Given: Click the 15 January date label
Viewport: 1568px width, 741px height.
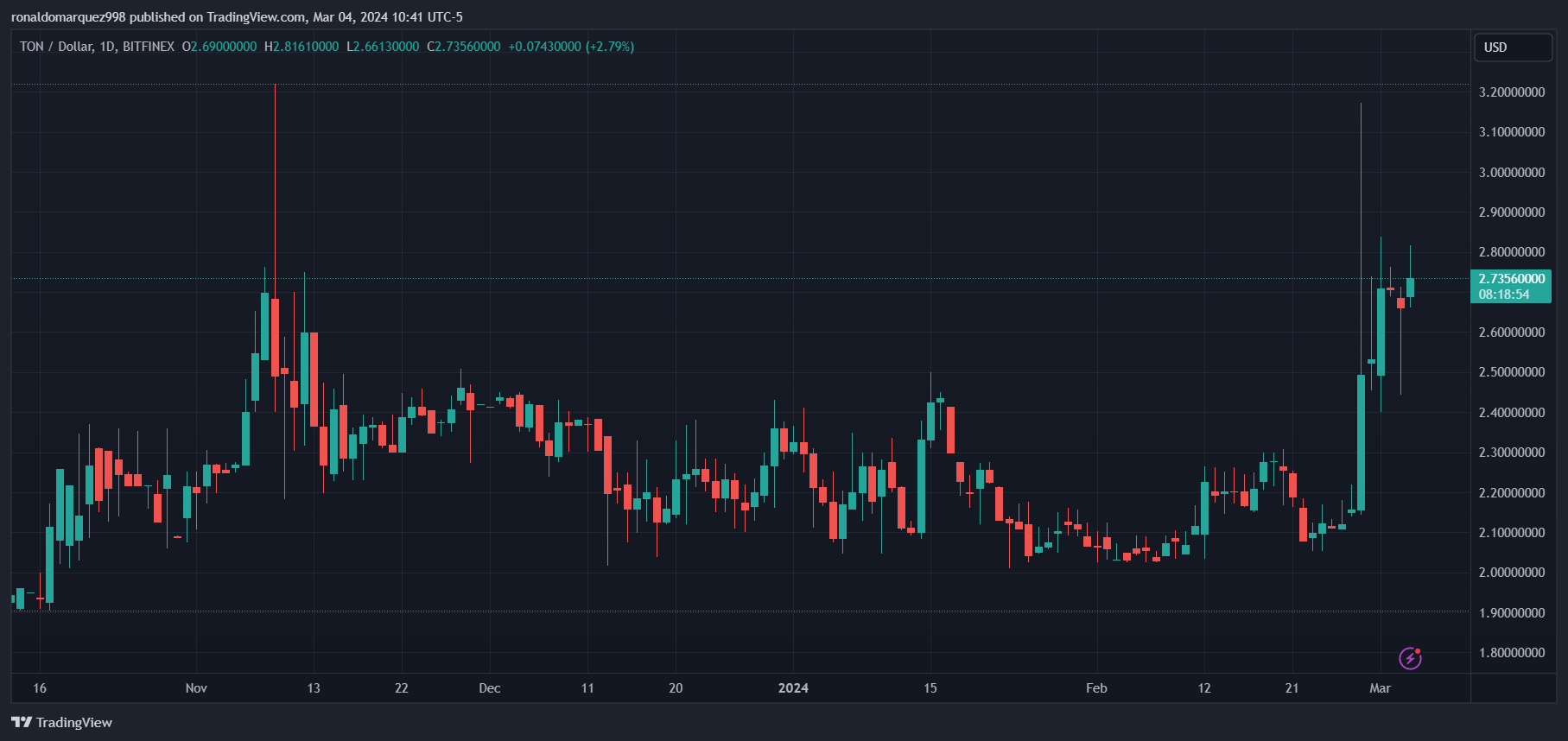Looking at the screenshot, I should click(930, 688).
